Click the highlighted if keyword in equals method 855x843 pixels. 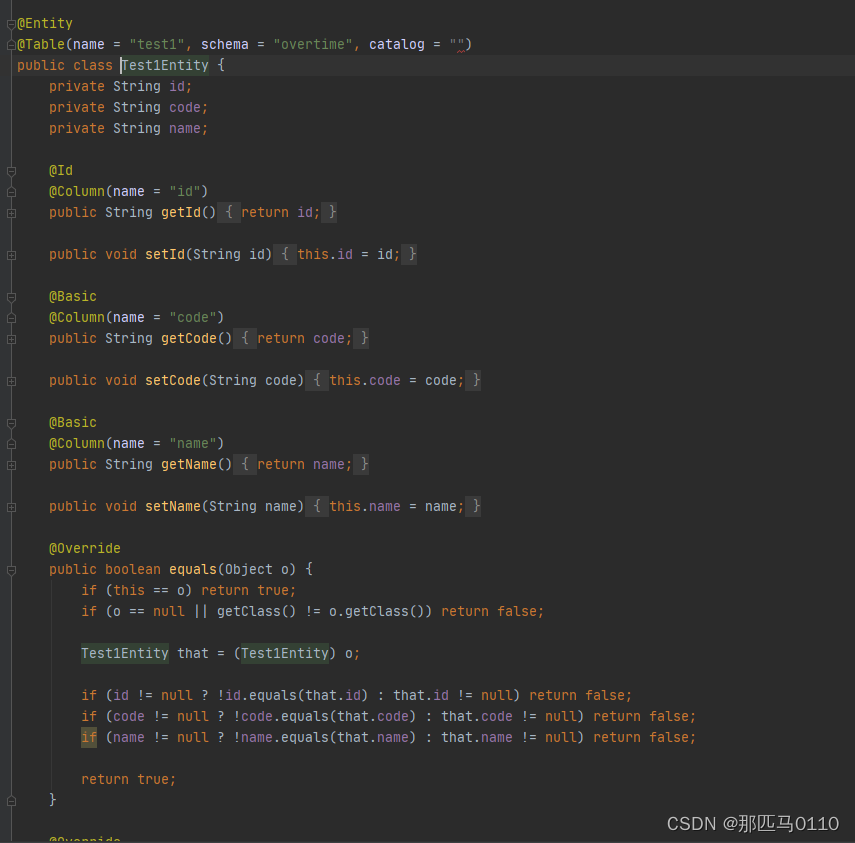pos(88,737)
